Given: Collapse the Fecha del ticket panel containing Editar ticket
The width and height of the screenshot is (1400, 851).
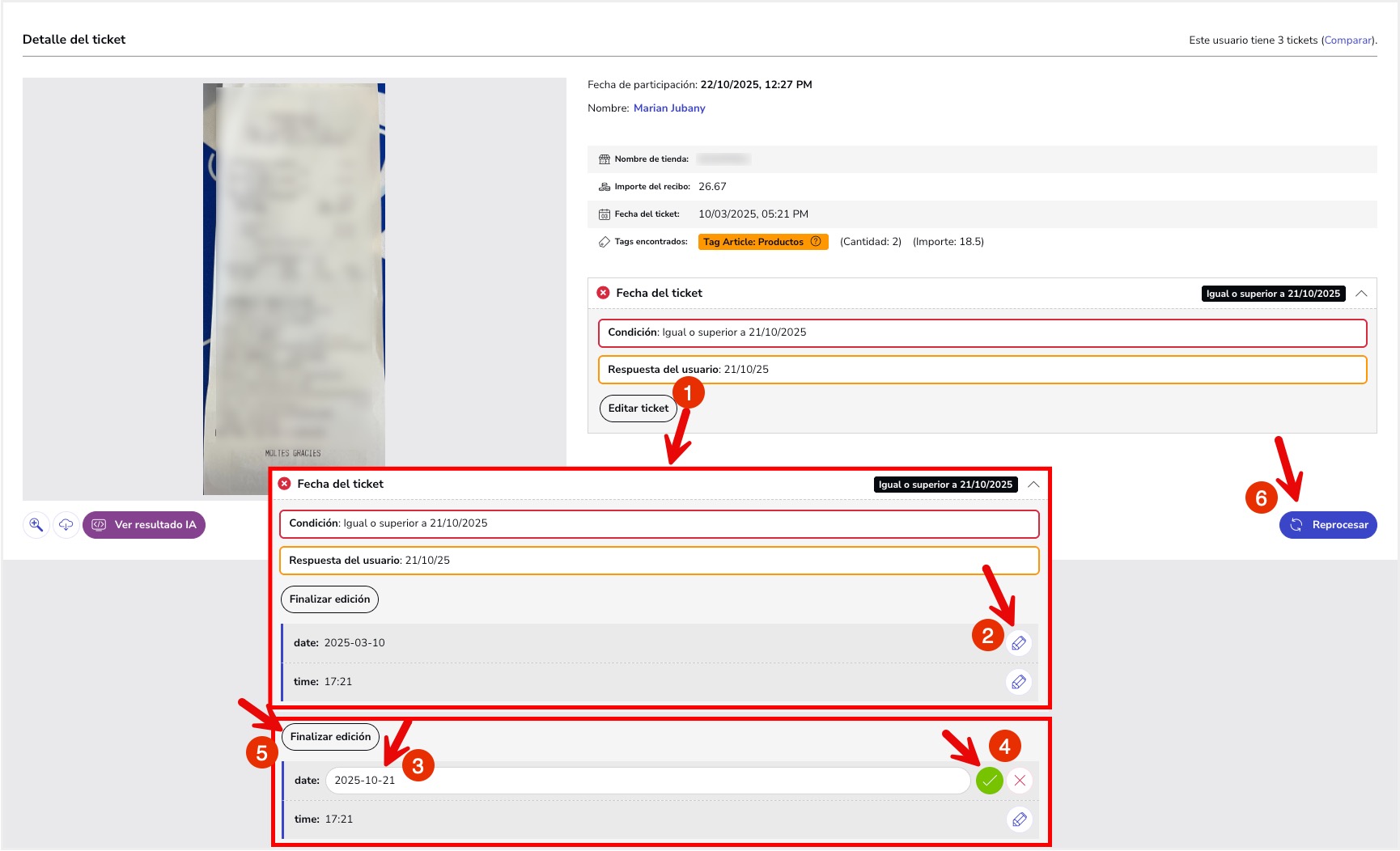Looking at the screenshot, I should click(1361, 294).
